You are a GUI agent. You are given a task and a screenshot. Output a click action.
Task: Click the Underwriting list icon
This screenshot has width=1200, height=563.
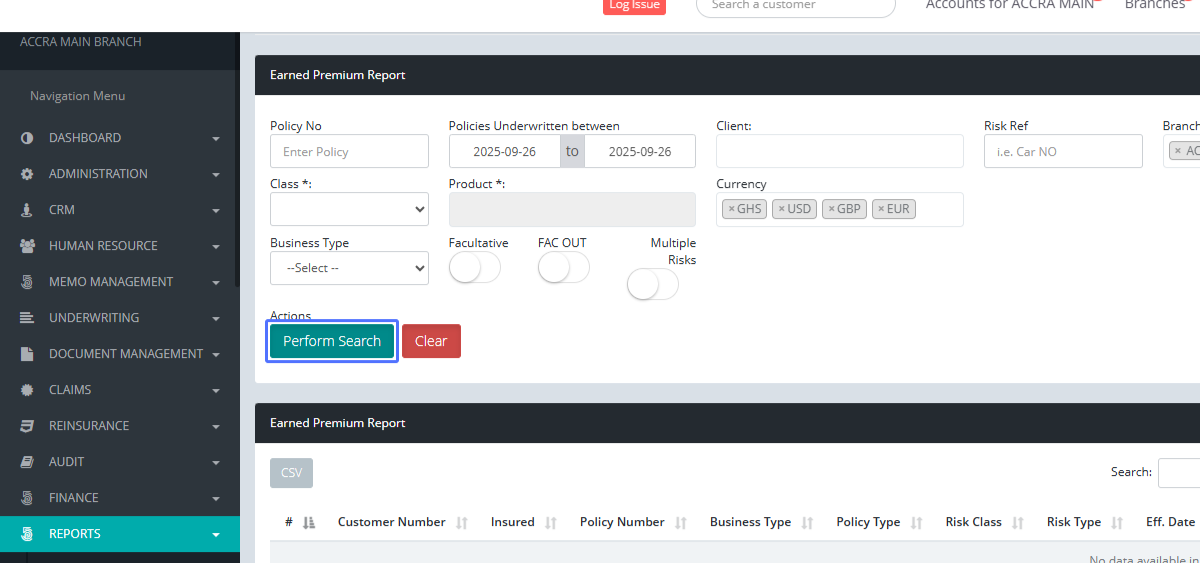coord(27,318)
